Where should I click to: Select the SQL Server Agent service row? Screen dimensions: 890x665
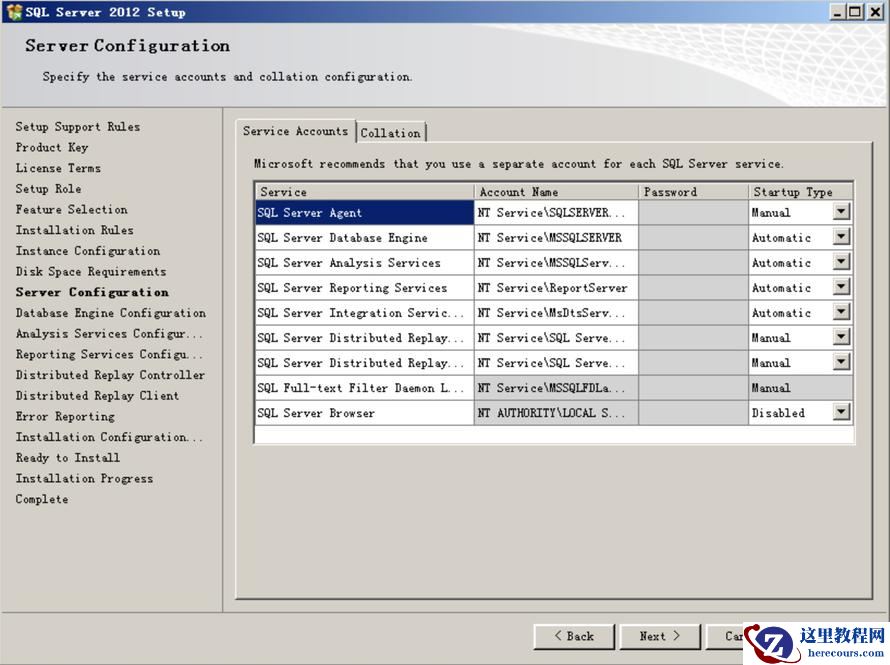tap(364, 212)
